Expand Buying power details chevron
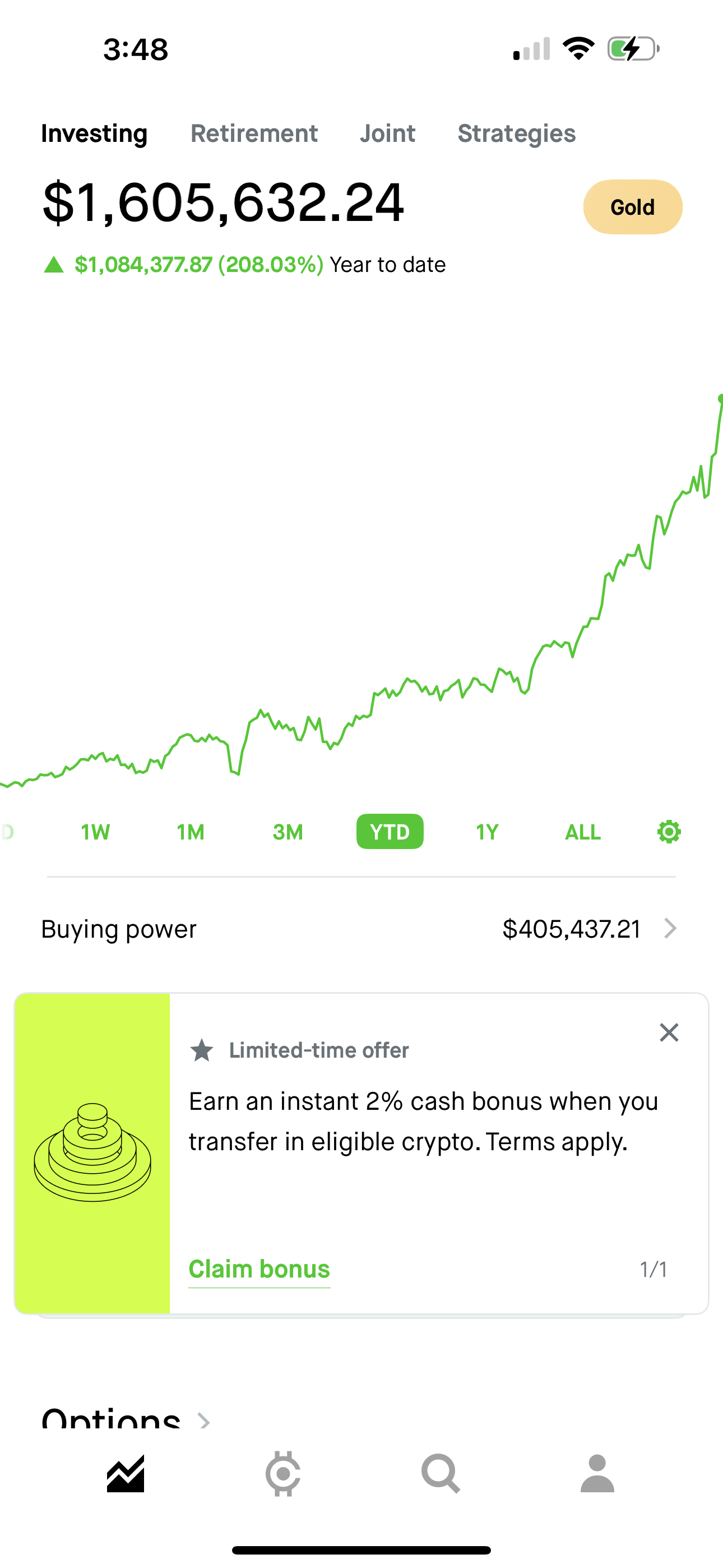 pos(670,929)
